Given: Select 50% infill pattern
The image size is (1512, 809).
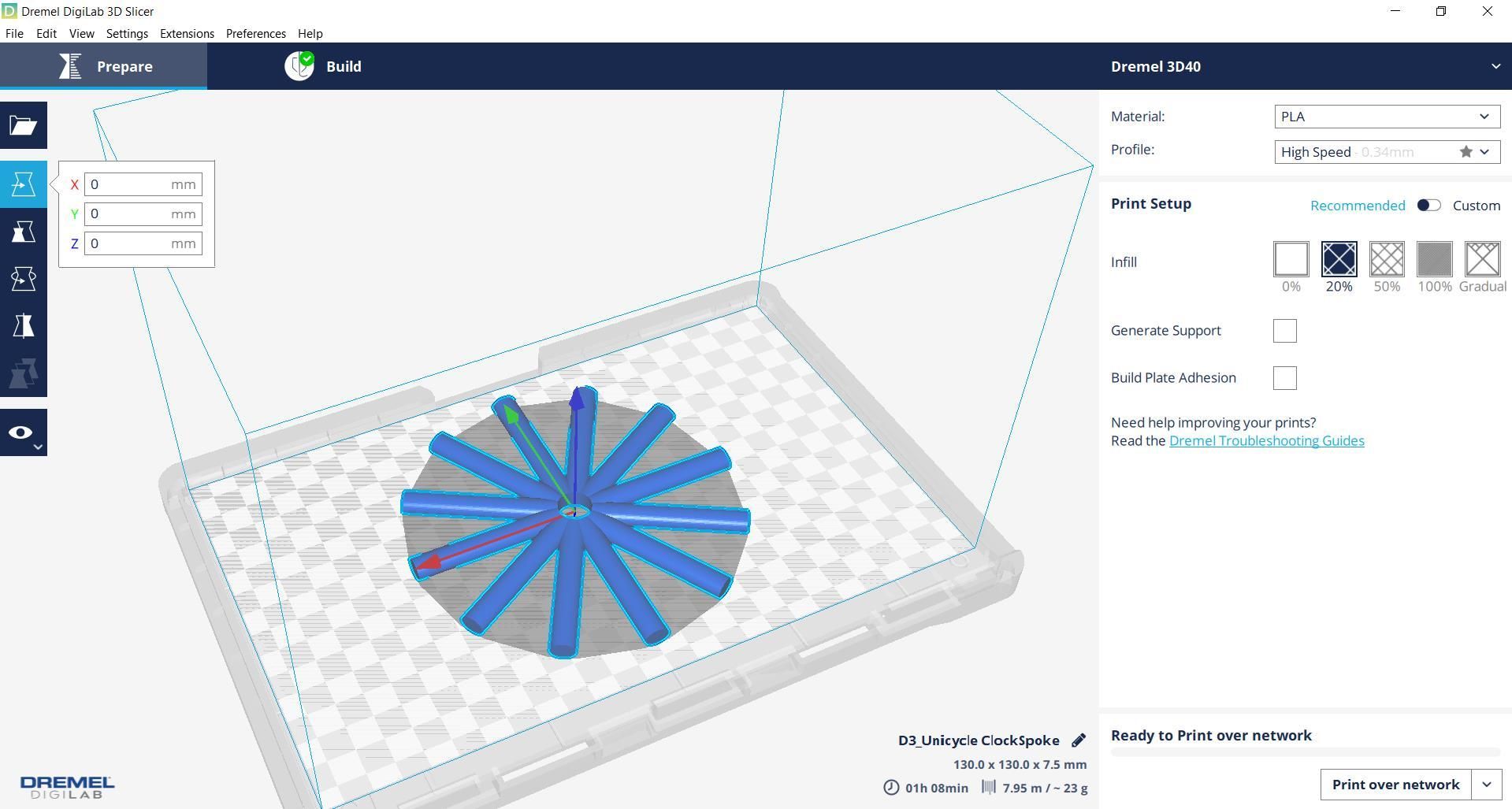Looking at the screenshot, I should pyautogui.click(x=1387, y=259).
